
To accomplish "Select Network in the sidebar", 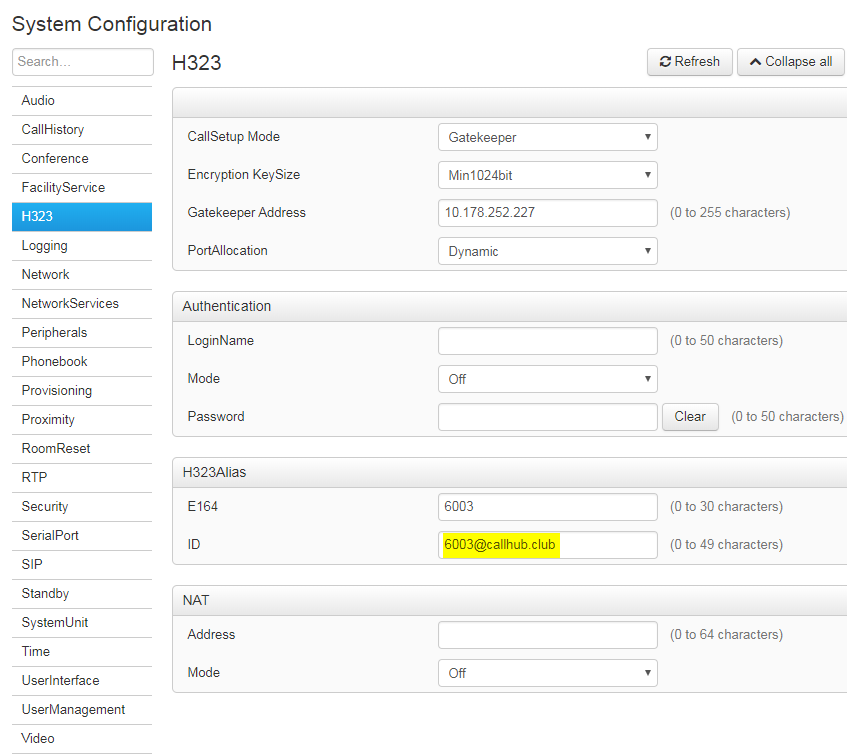I will tap(82, 274).
